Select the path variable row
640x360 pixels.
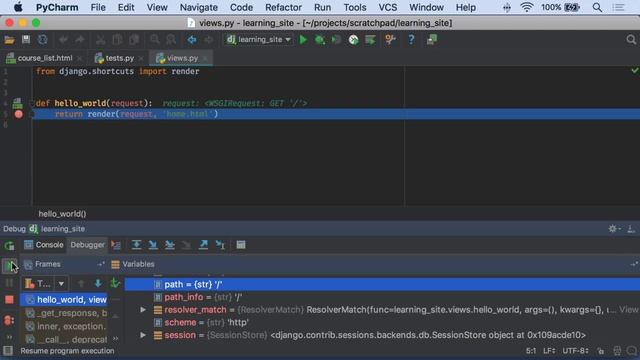382,284
